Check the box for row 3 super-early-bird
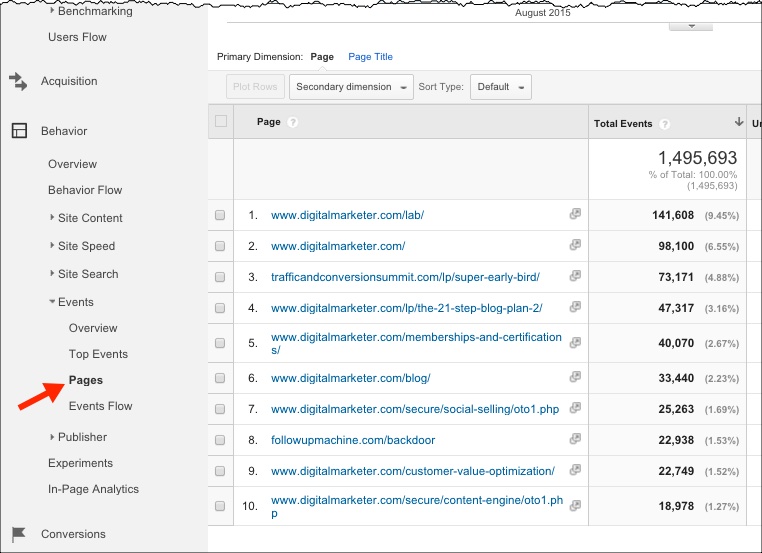762x553 pixels. point(220,277)
